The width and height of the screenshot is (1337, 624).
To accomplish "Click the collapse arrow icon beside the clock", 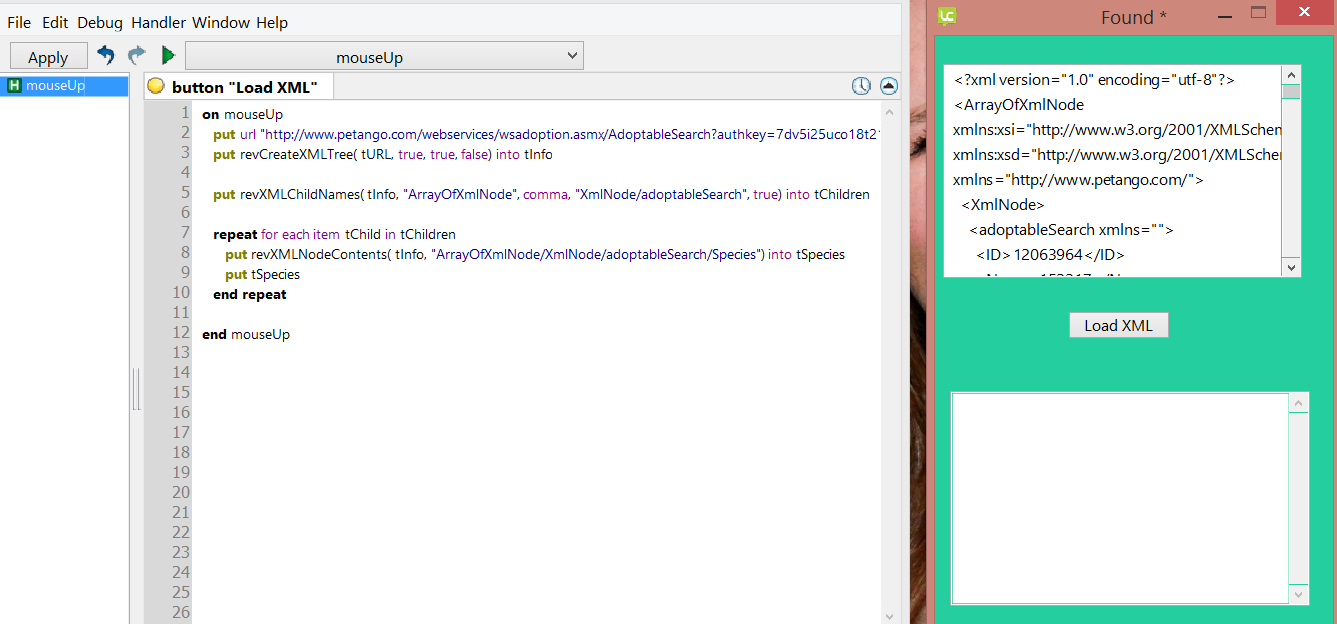I will [x=888, y=86].
